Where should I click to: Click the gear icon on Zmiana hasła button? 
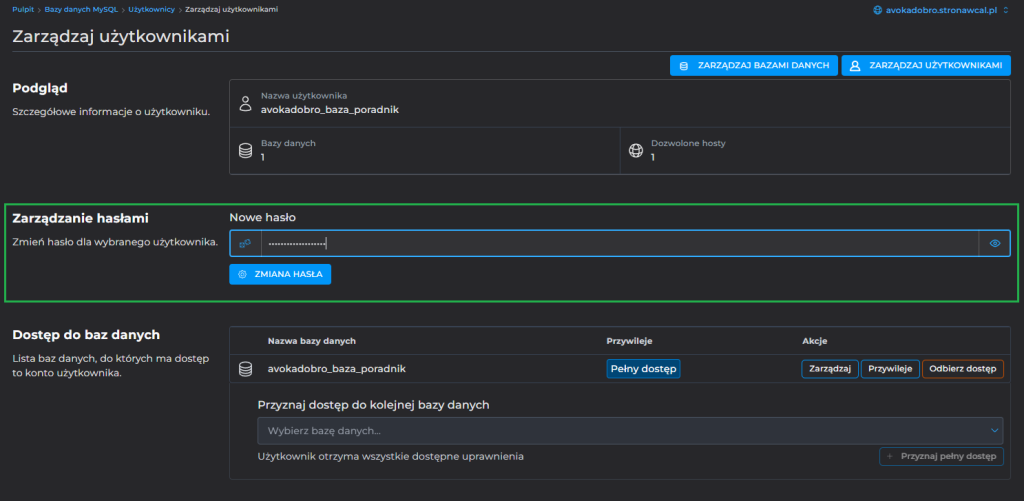tap(241, 274)
